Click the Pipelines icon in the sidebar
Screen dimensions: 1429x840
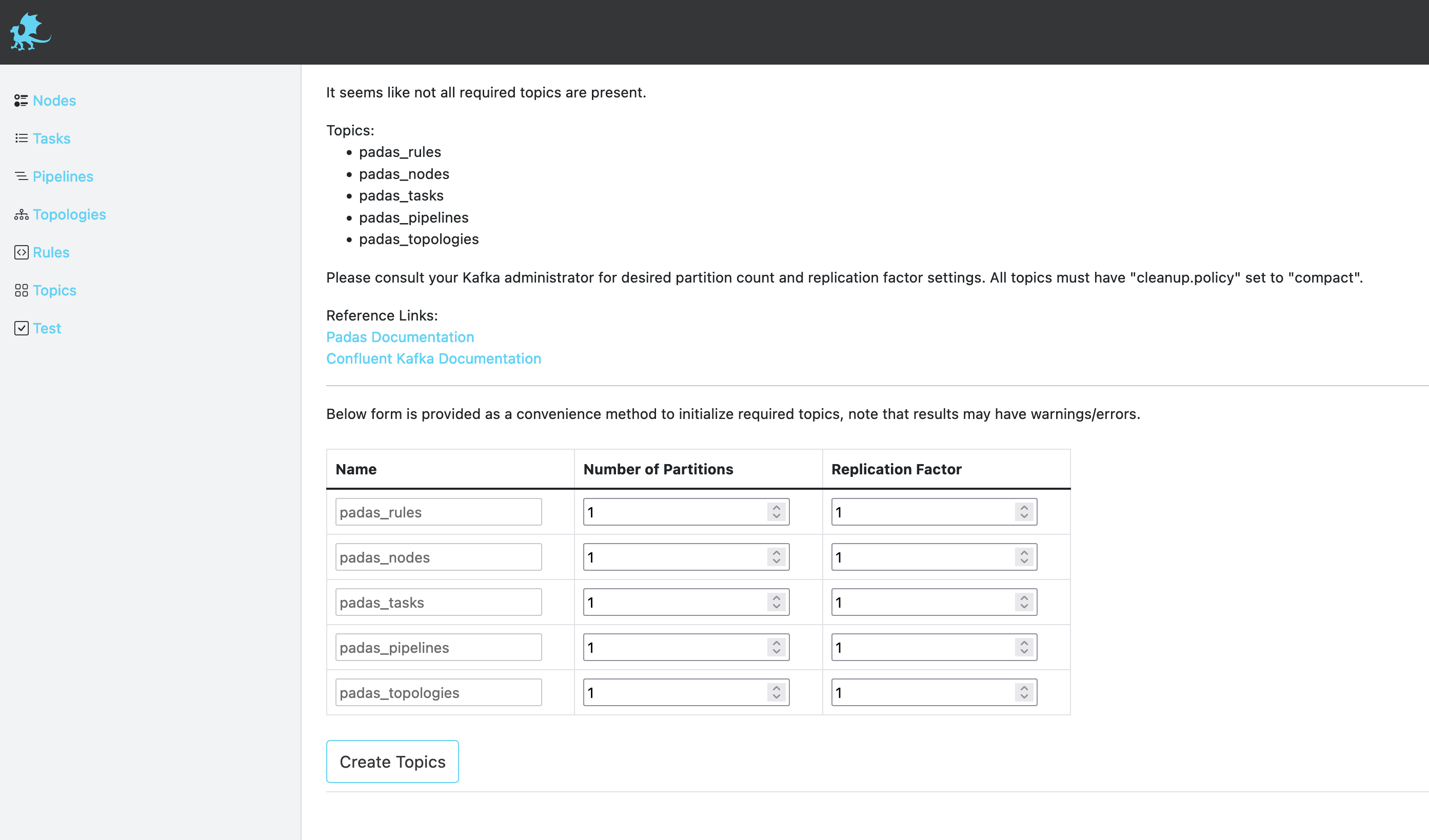(x=21, y=176)
